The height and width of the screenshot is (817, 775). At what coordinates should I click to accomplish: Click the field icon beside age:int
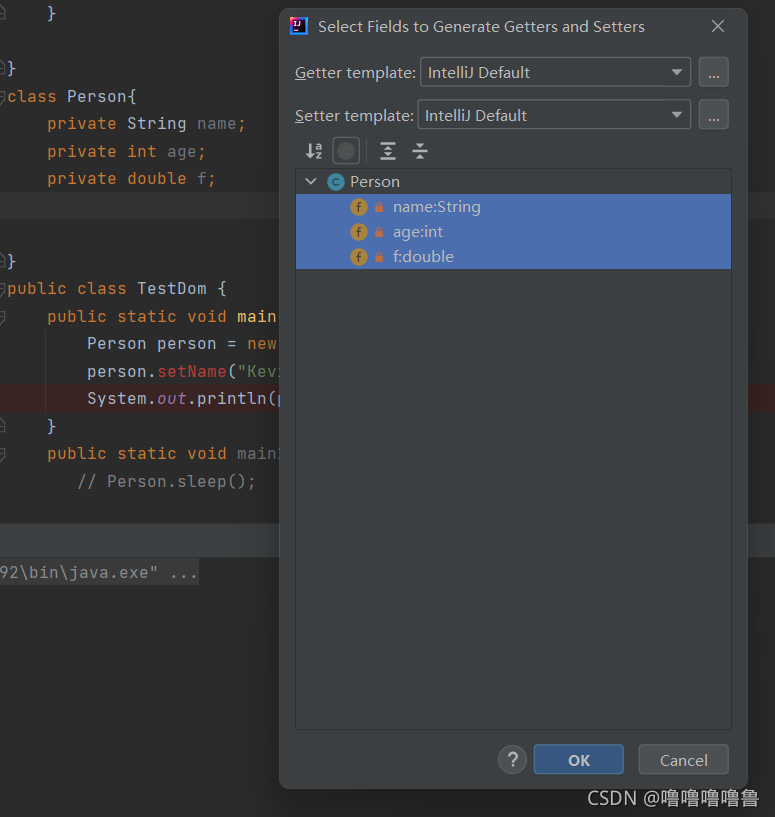pos(359,232)
